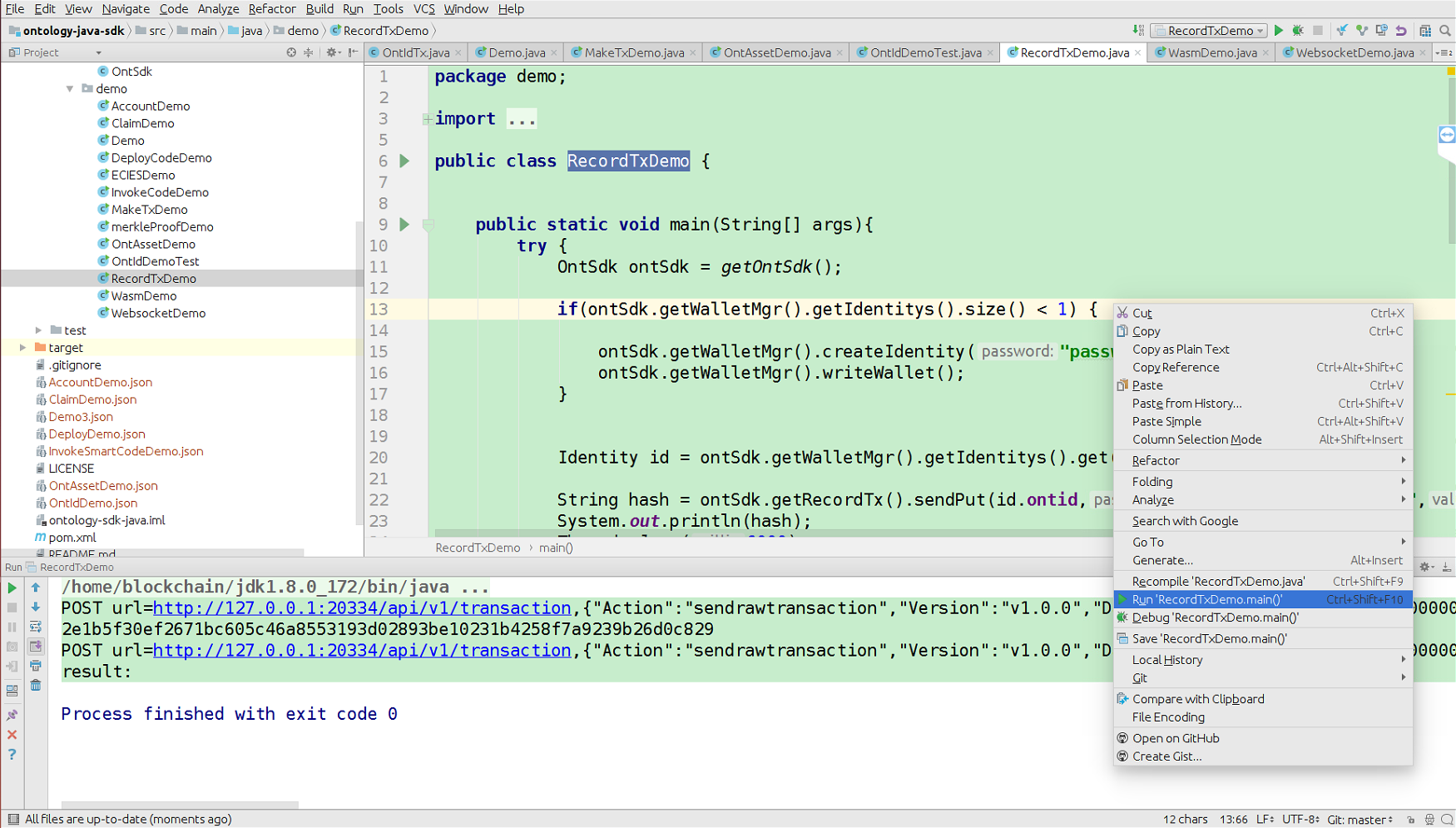Open RecordTxDemo run configuration dropdown
Image resolution: width=1456 pixels, height=828 pixels.
point(1209,31)
